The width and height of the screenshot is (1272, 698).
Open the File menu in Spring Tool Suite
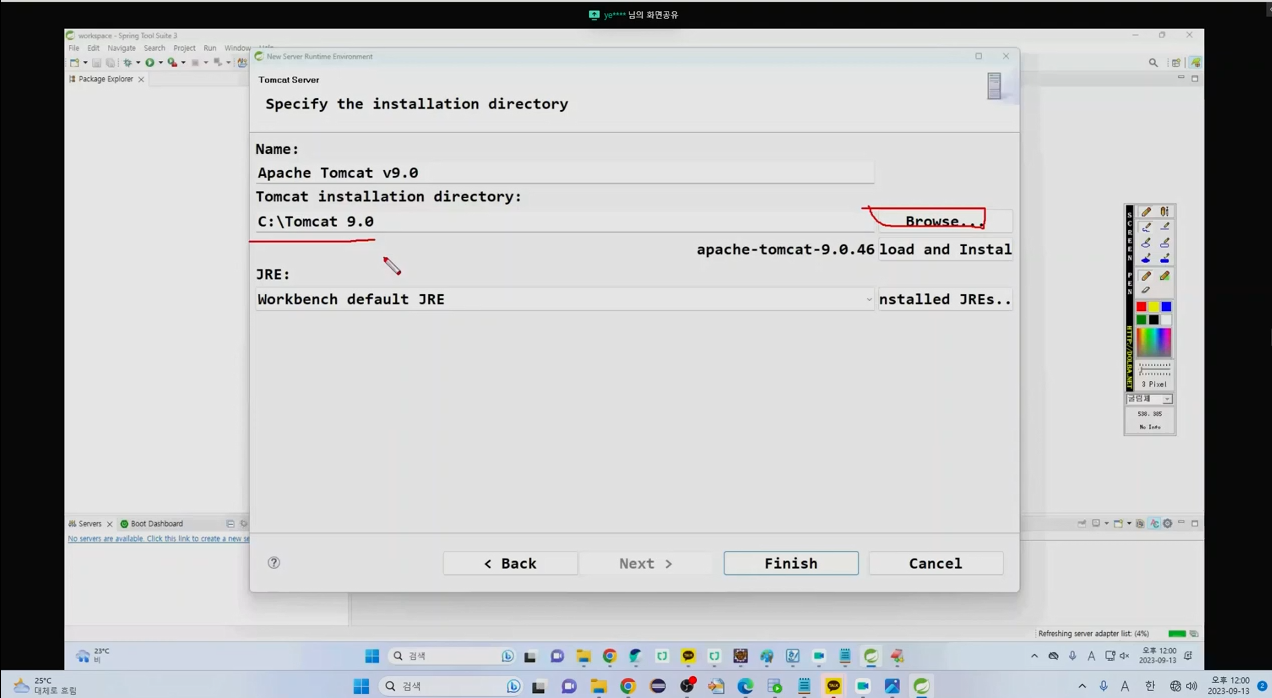[74, 48]
